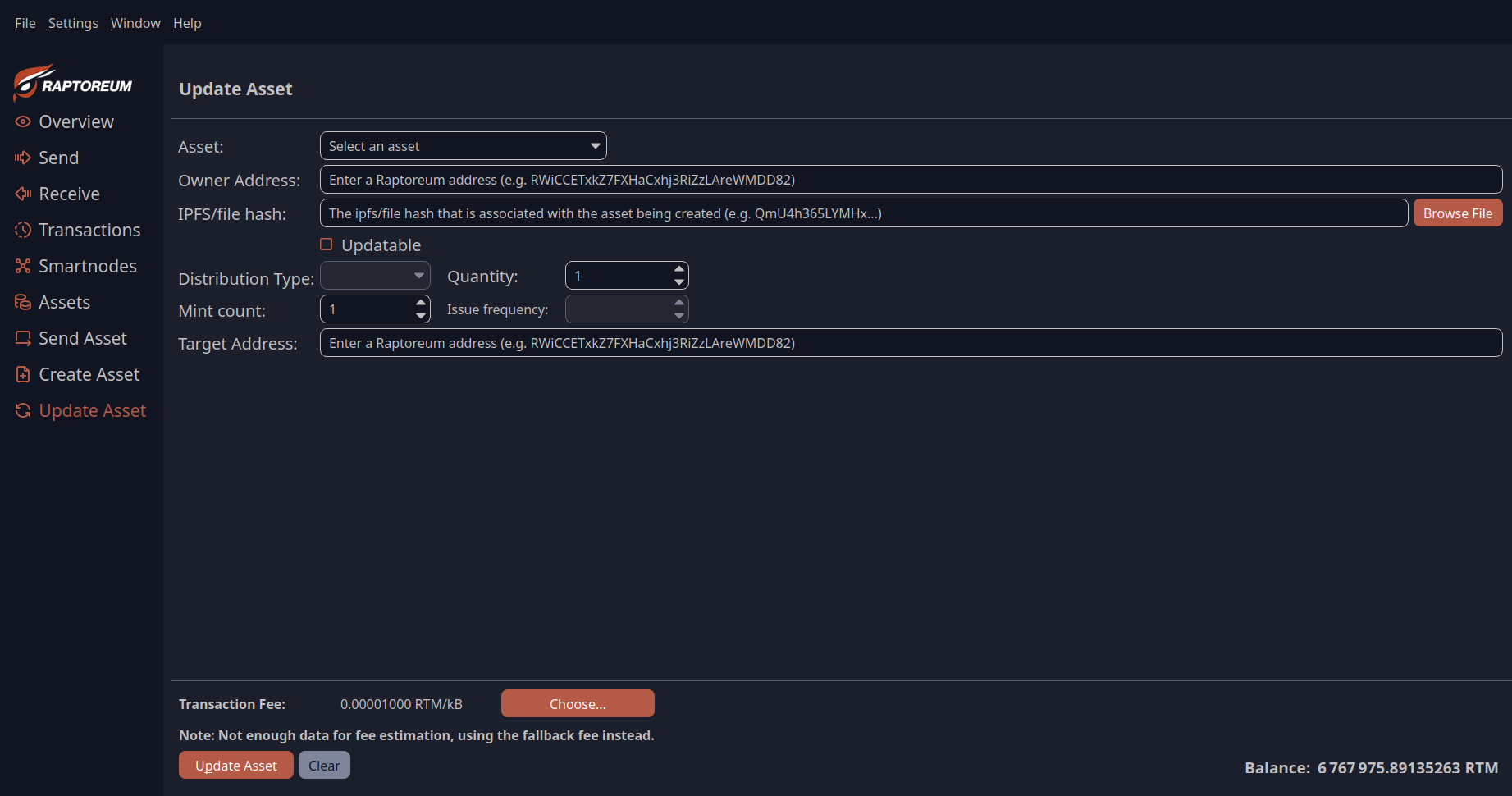Click the Overview eye icon in sidebar
The height and width of the screenshot is (796, 1512).
coord(23,121)
